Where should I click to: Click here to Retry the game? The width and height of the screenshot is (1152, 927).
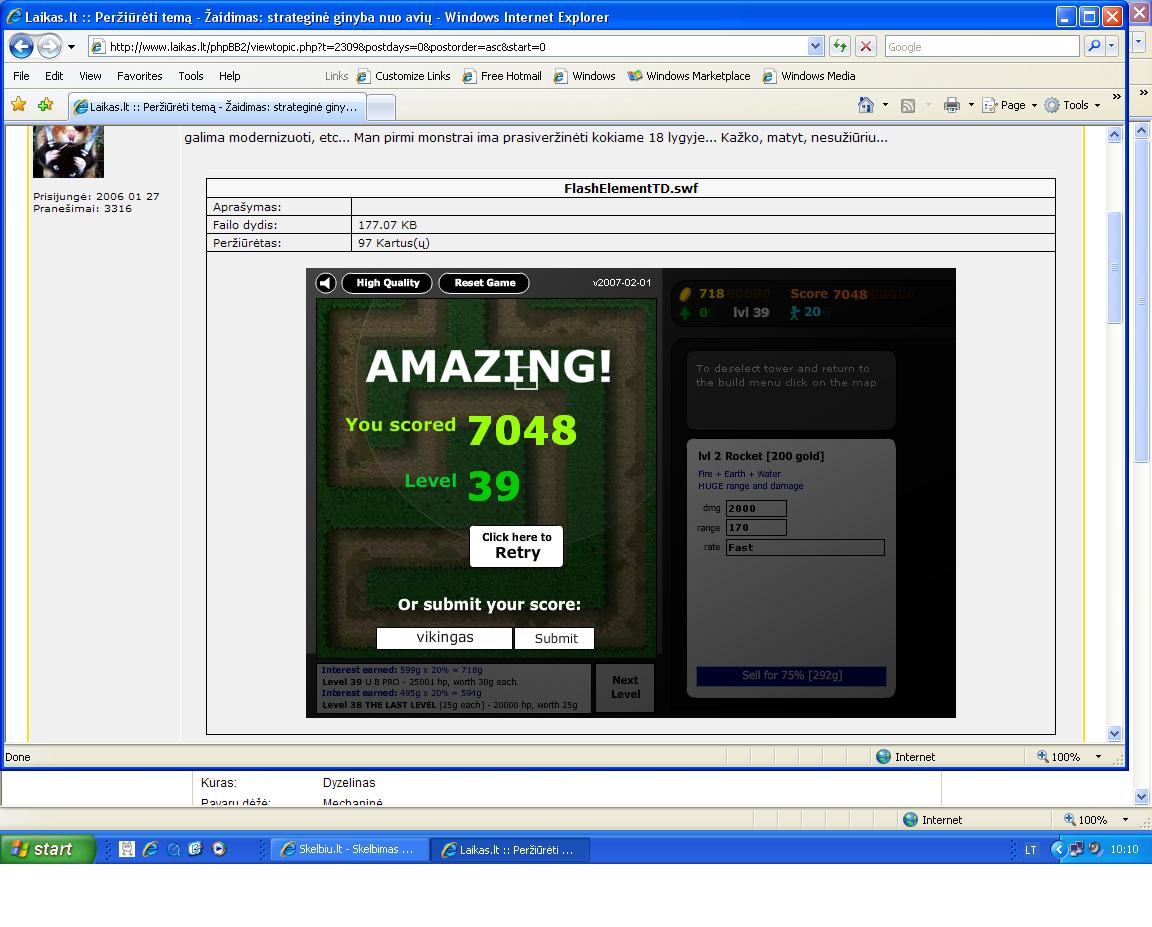[x=516, y=546]
